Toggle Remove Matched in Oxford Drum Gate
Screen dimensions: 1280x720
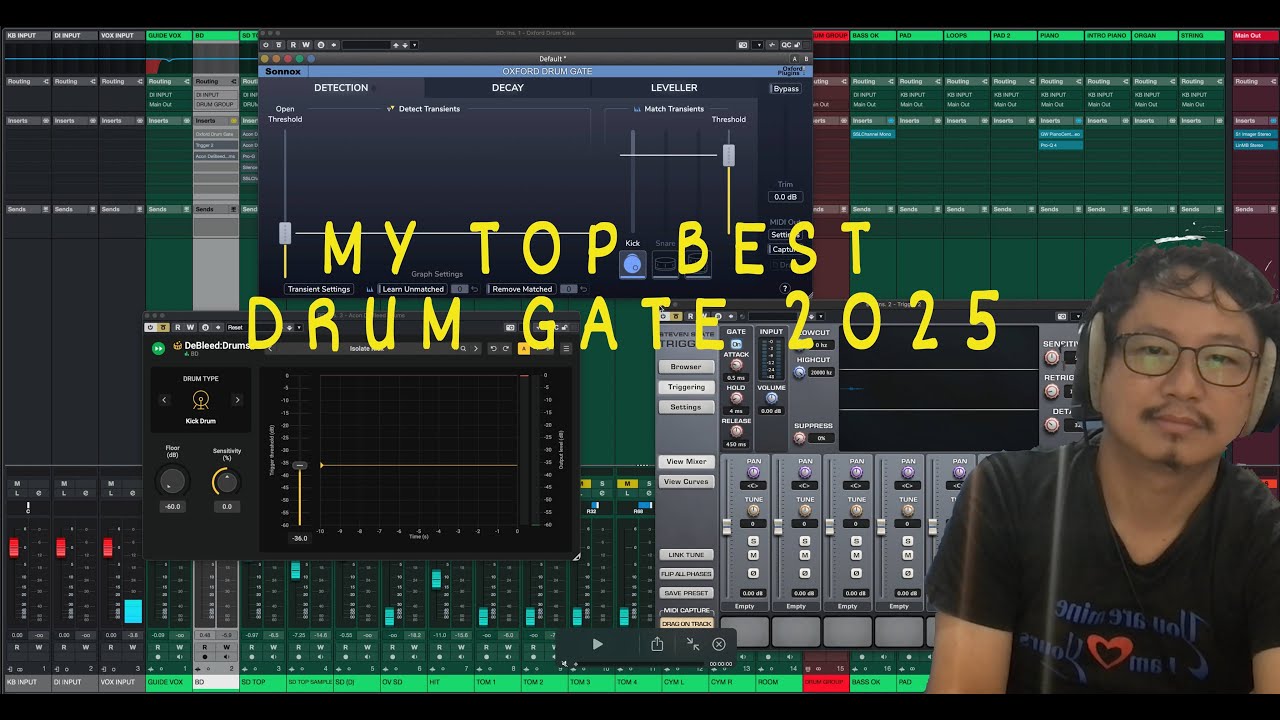coord(522,289)
